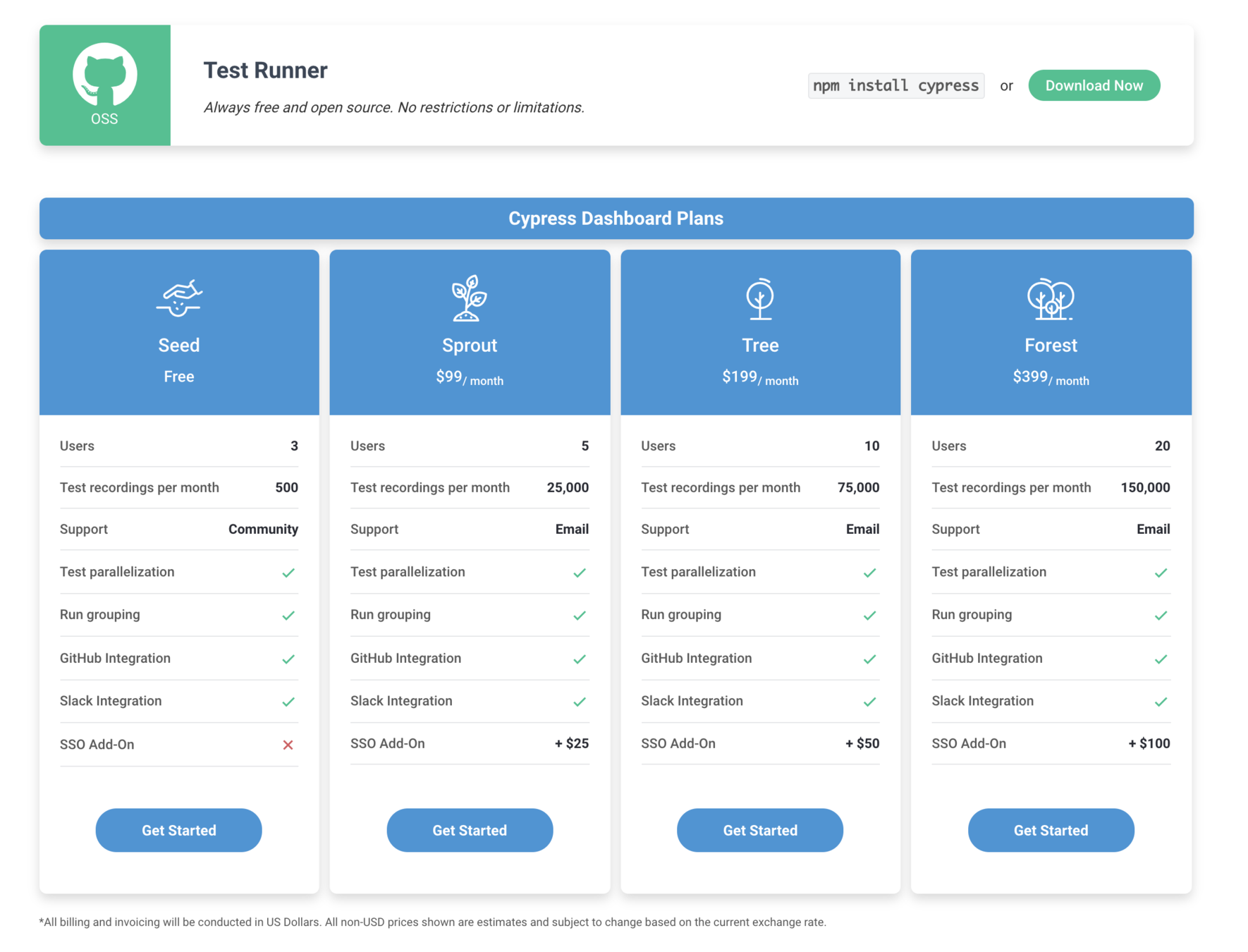Click Get Started under Forest plan

point(1051,830)
